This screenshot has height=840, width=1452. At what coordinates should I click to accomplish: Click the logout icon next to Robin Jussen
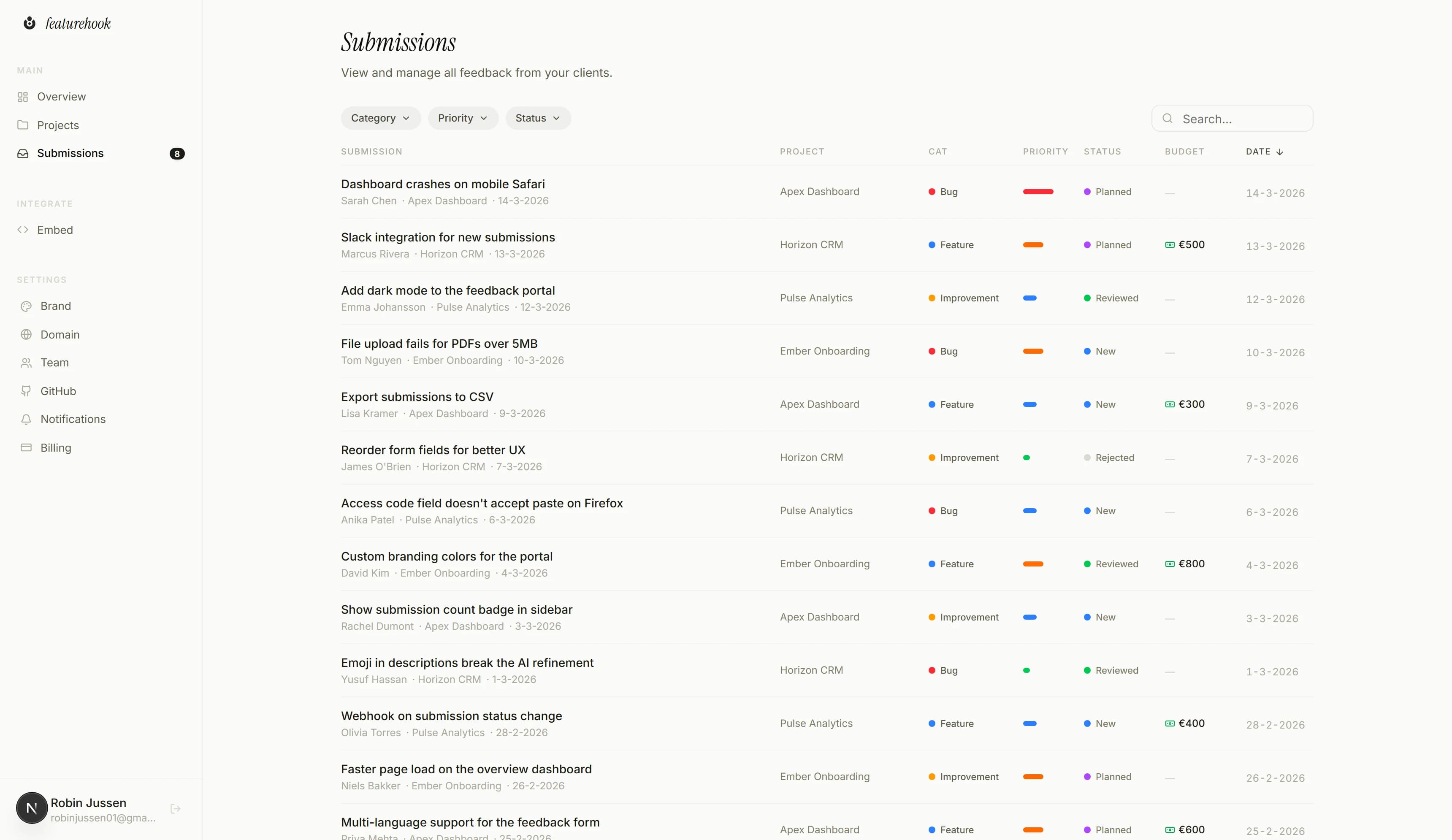tap(175, 808)
